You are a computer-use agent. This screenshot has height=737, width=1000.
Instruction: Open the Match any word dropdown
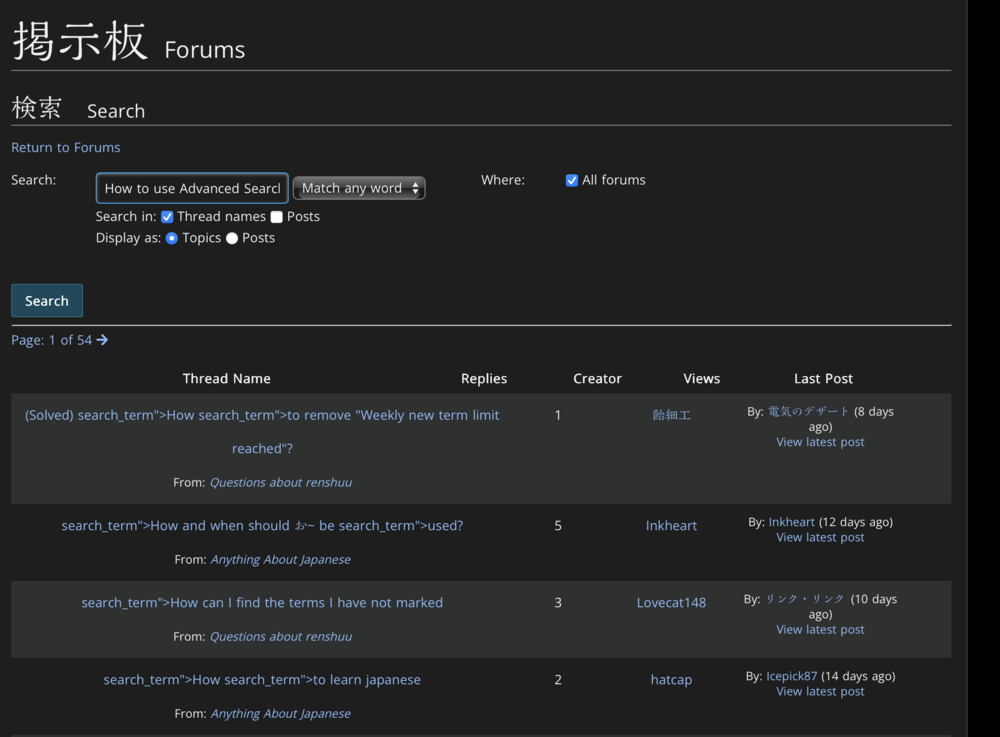[x=359, y=188]
